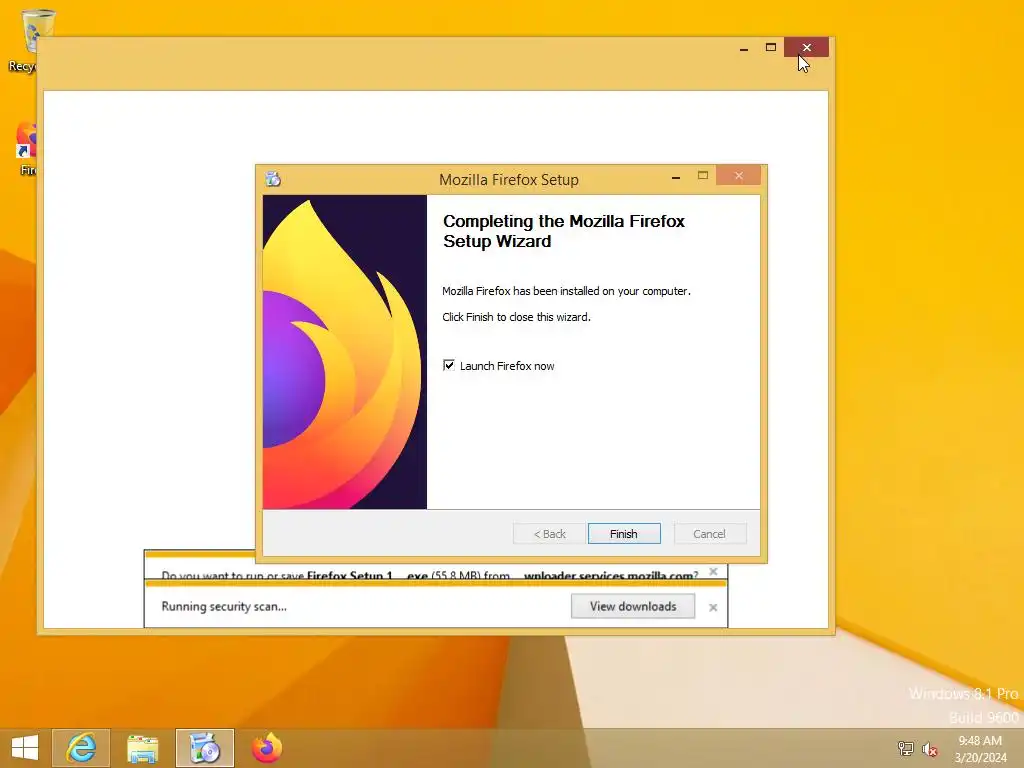1024x768 pixels.
Task: Click the muted volume tray icon
Action: pos(929,749)
